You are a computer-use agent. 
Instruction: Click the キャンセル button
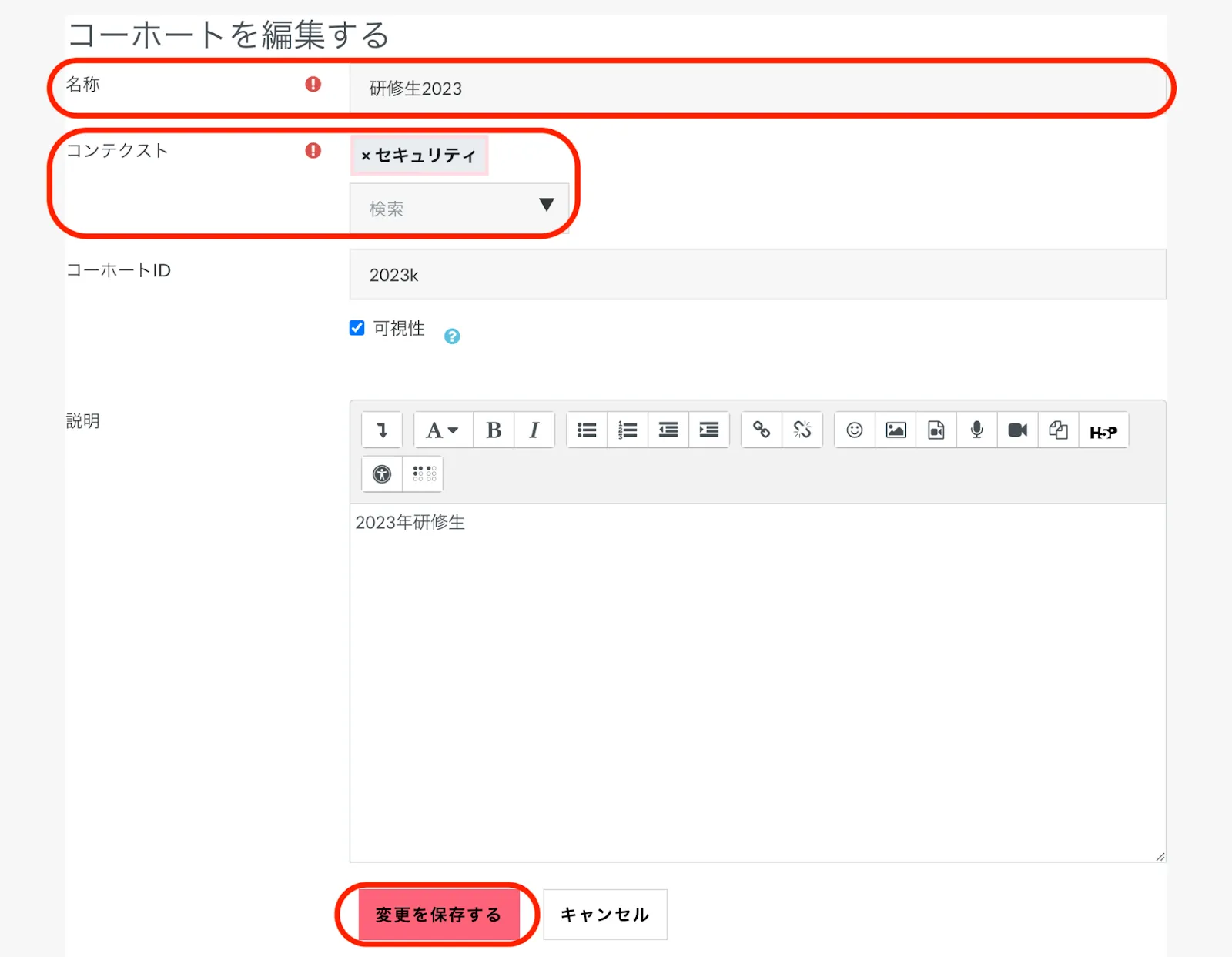pos(605,915)
